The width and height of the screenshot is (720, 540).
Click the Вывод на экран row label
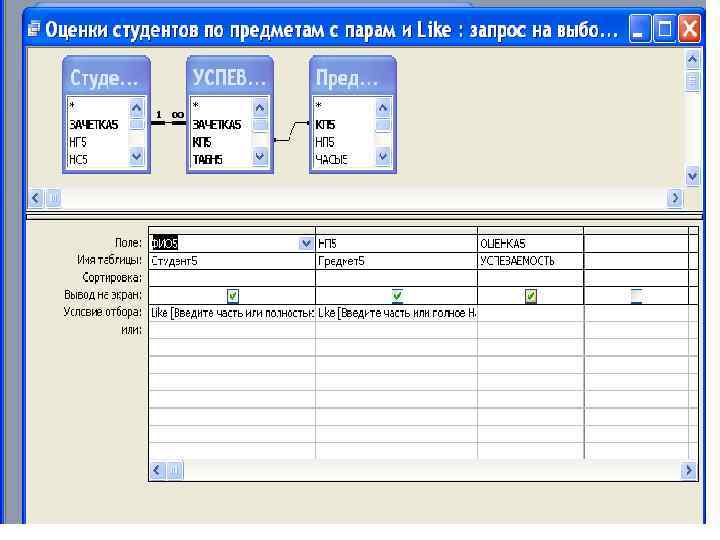pyautogui.click(x=103, y=295)
